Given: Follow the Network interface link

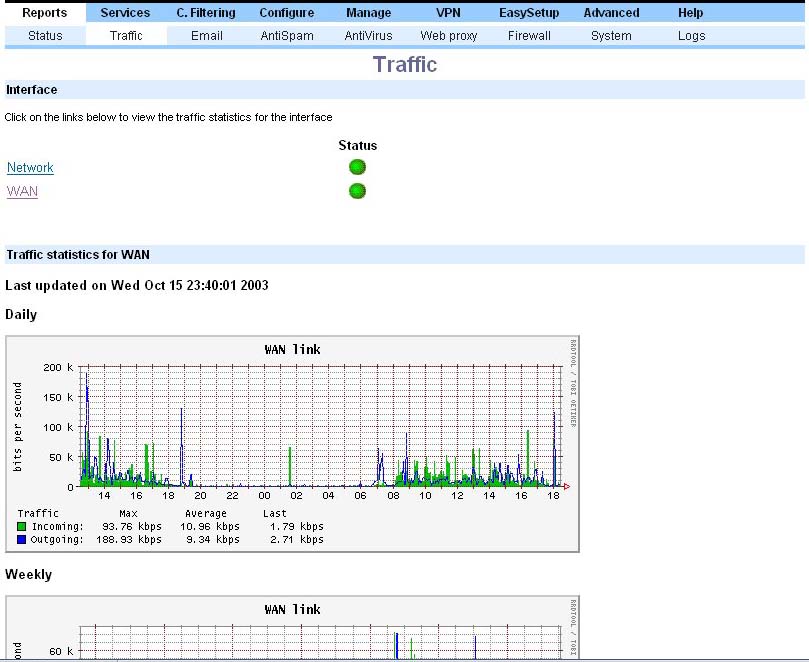Looking at the screenshot, I should point(30,168).
